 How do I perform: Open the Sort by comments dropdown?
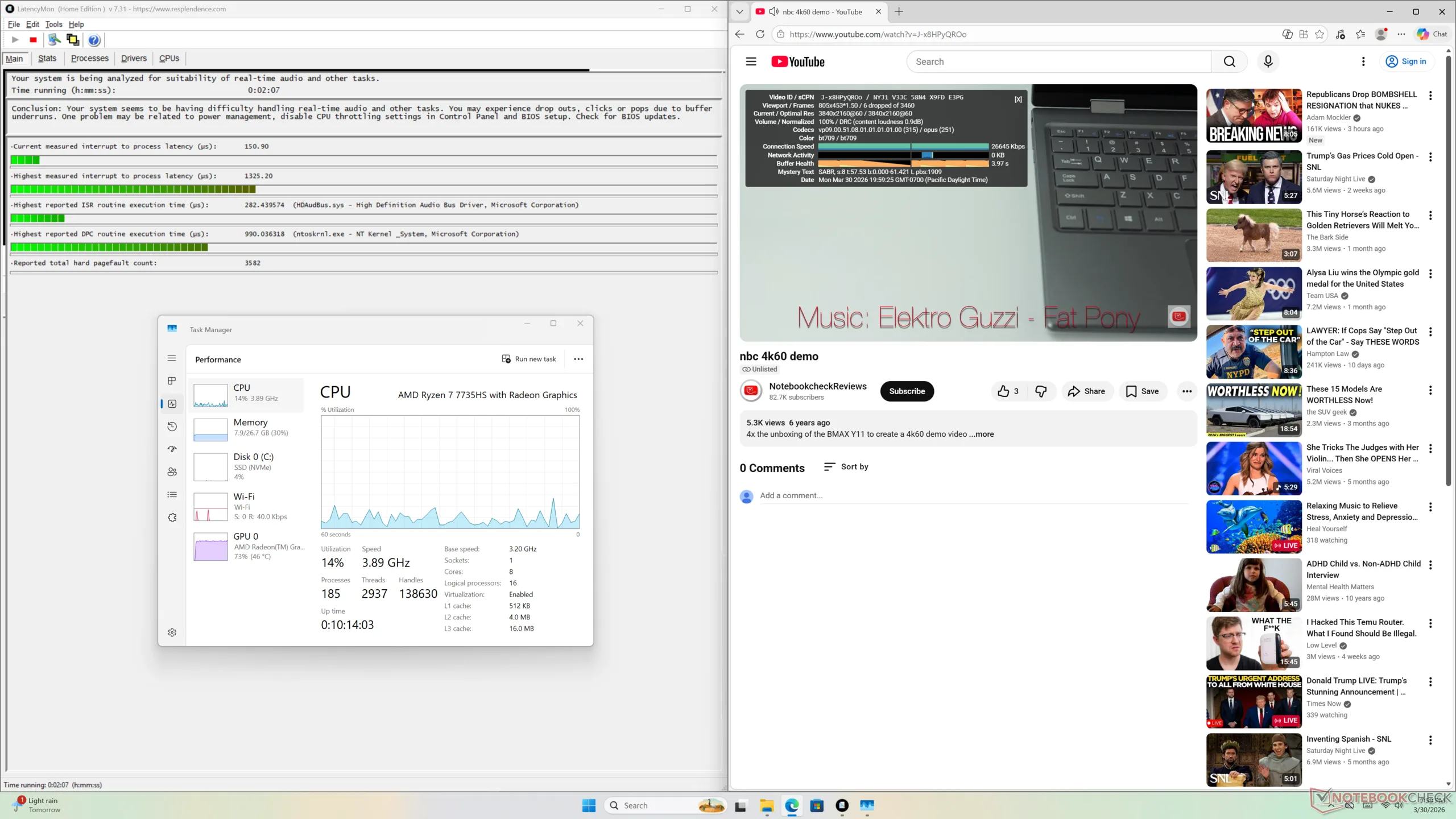(846, 467)
